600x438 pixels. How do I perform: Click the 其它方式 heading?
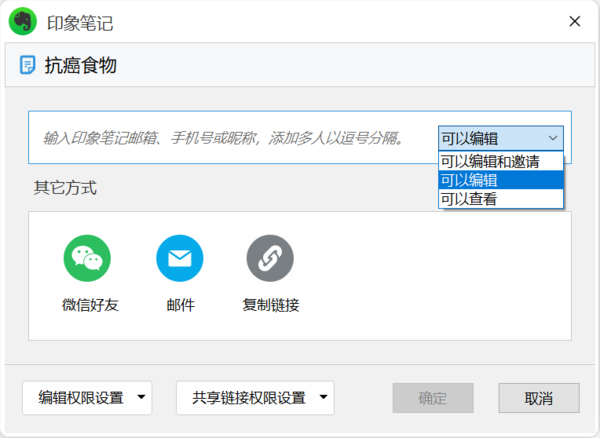point(65,188)
